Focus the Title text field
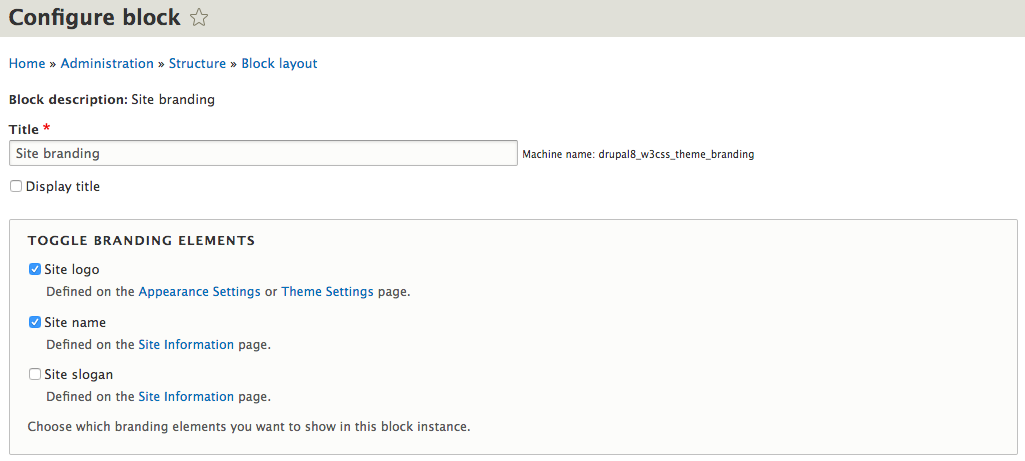1025x461 pixels. (x=263, y=153)
